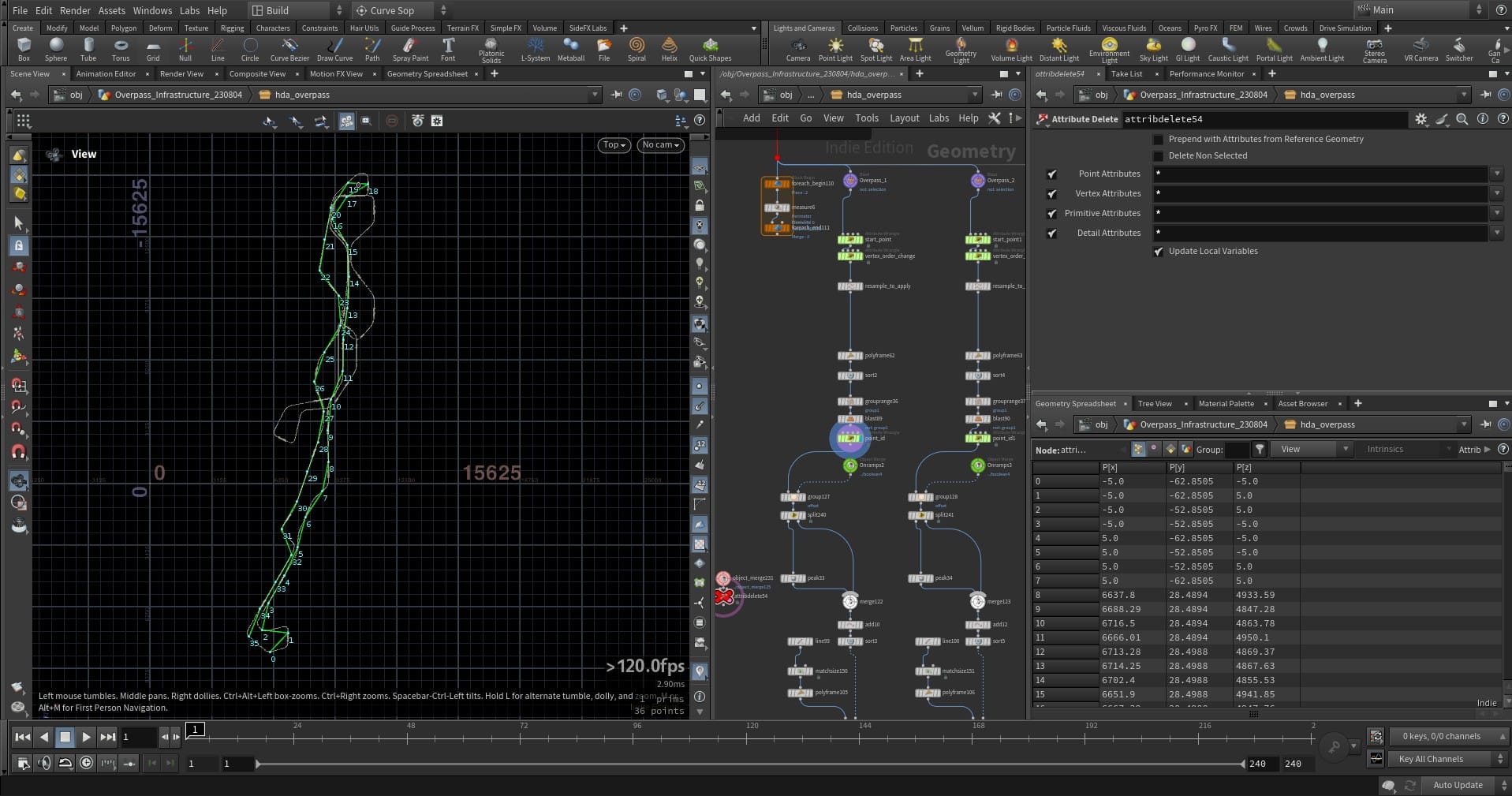Enable Delete Non Selected checkbox
1512x796 pixels.
1158,156
